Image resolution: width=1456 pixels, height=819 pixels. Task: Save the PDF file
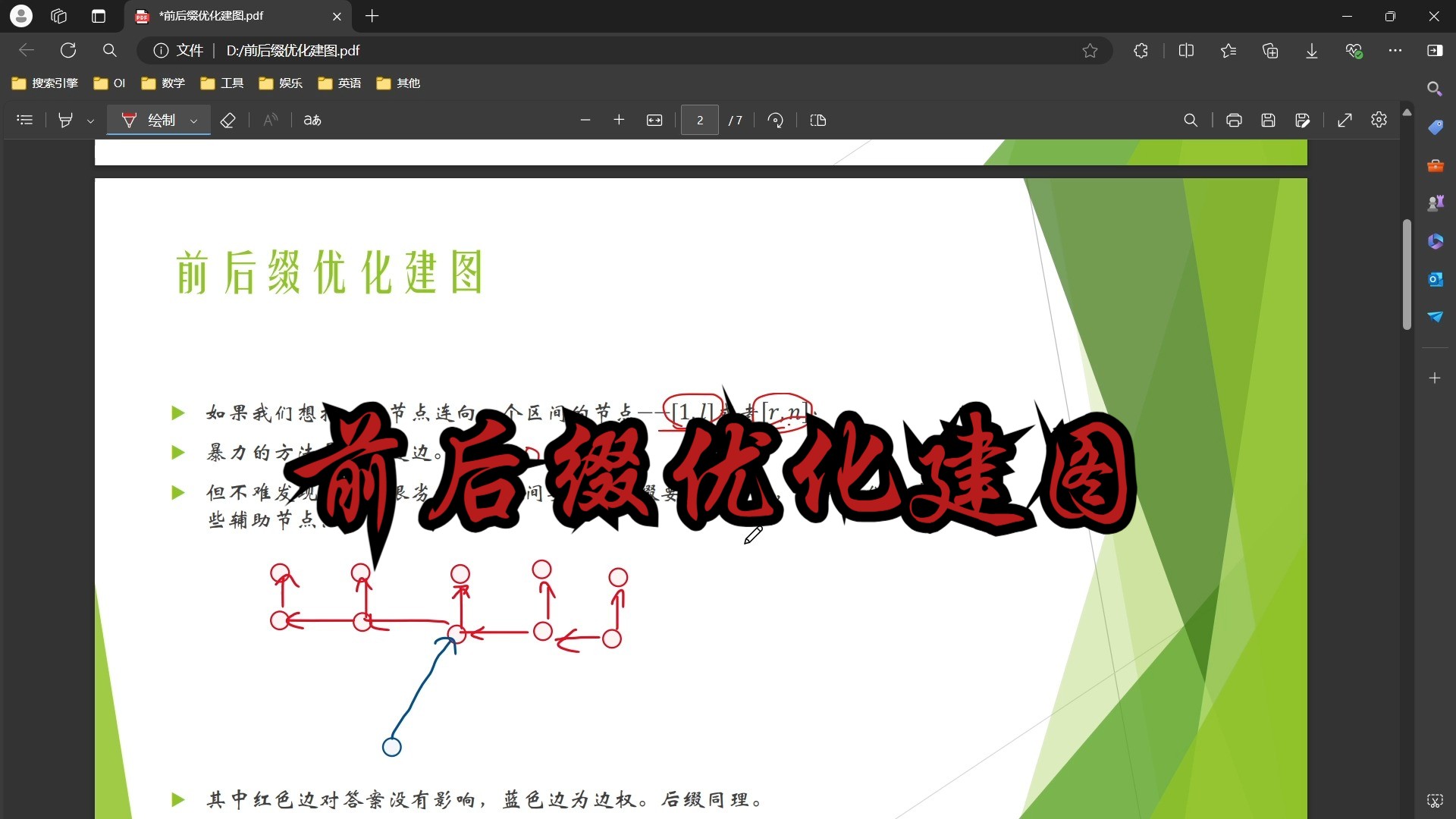pos(1268,120)
